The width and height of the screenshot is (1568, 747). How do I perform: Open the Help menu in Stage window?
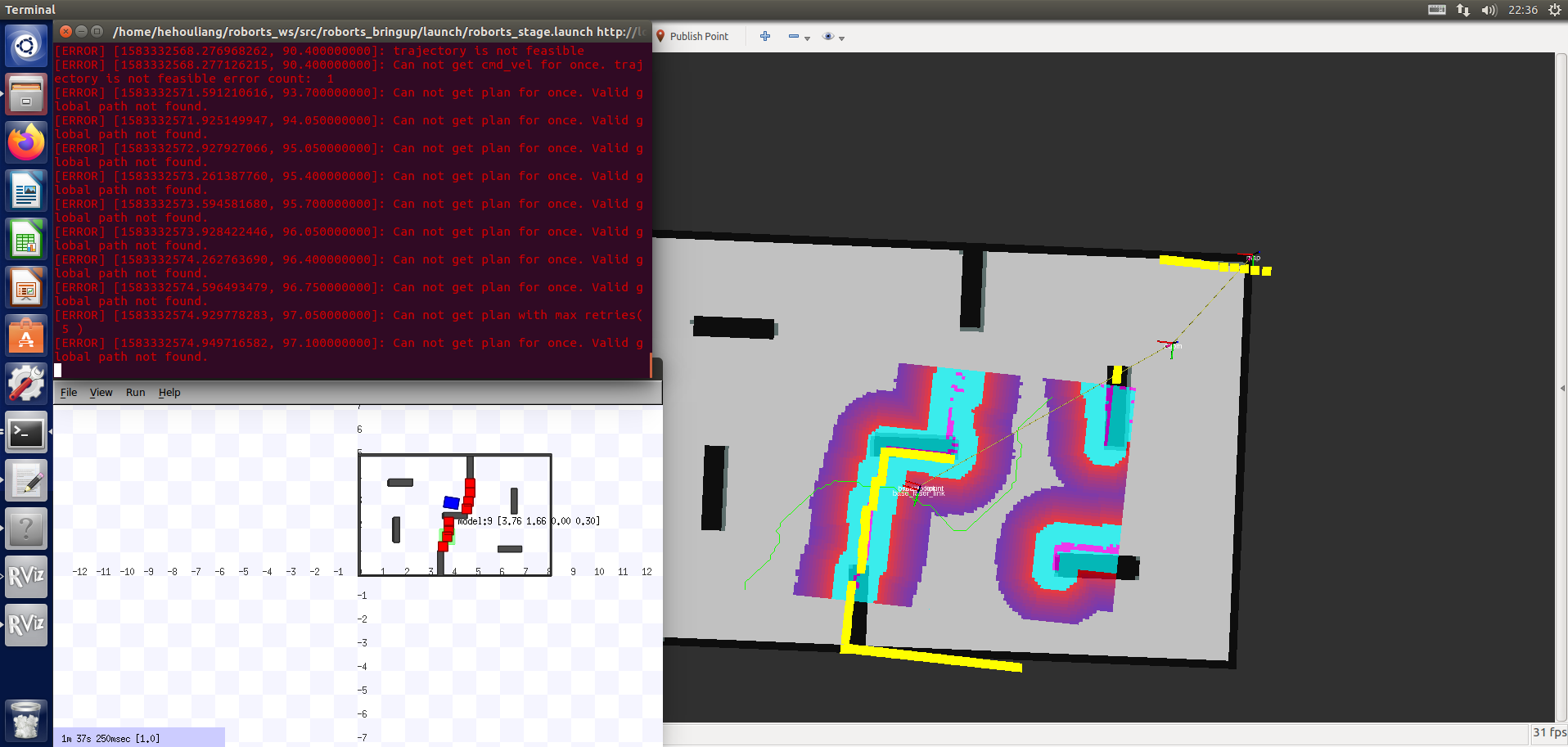coord(169,393)
